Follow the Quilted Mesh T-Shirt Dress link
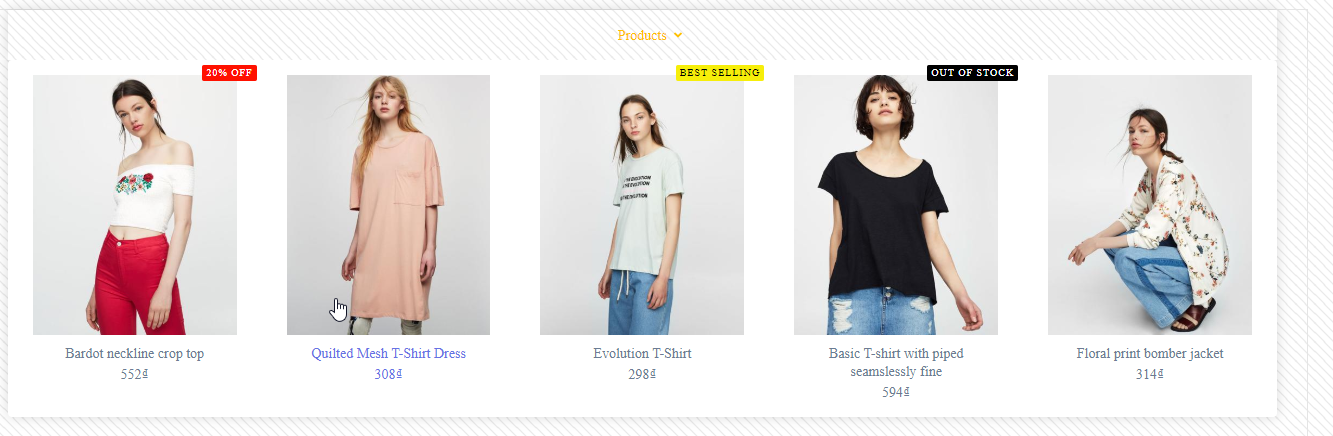The height and width of the screenshot is (436, 1333). pyautogui.click(x=388, y=354)
